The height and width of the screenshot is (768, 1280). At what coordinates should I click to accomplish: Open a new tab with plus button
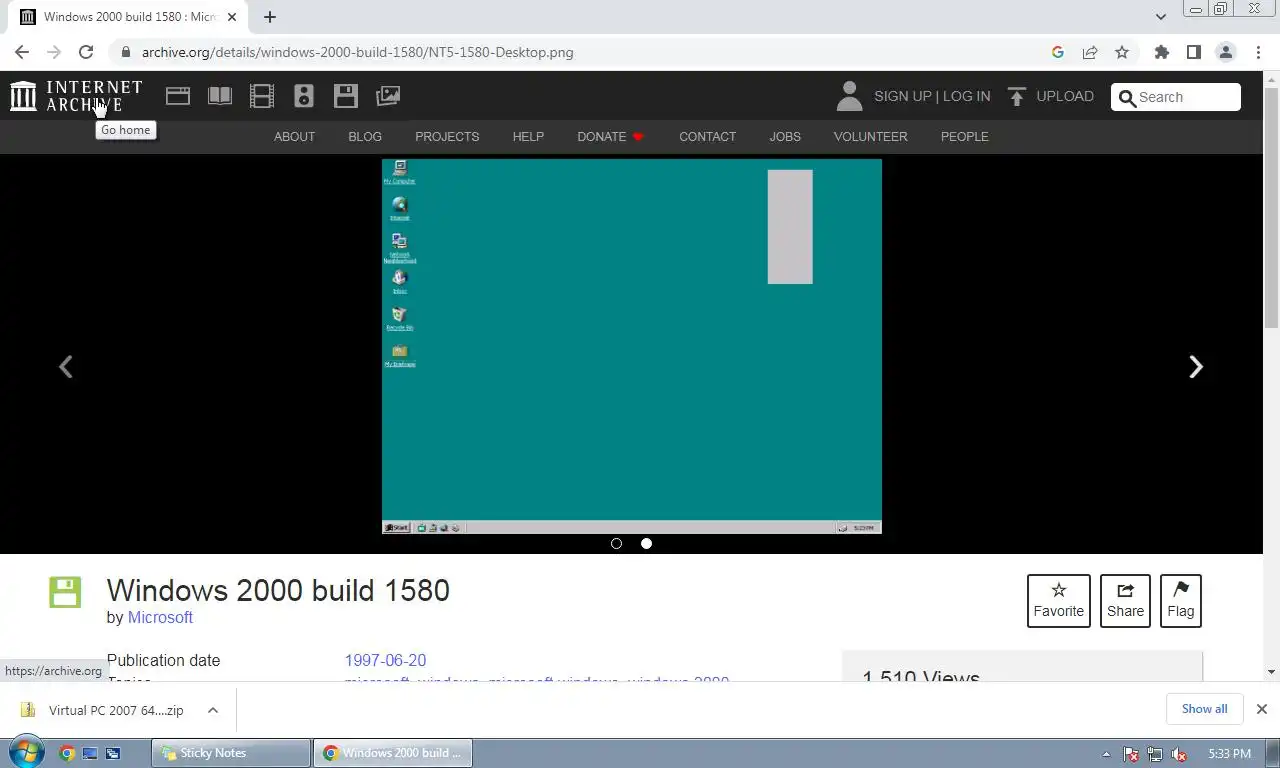(x=269, y=17)
